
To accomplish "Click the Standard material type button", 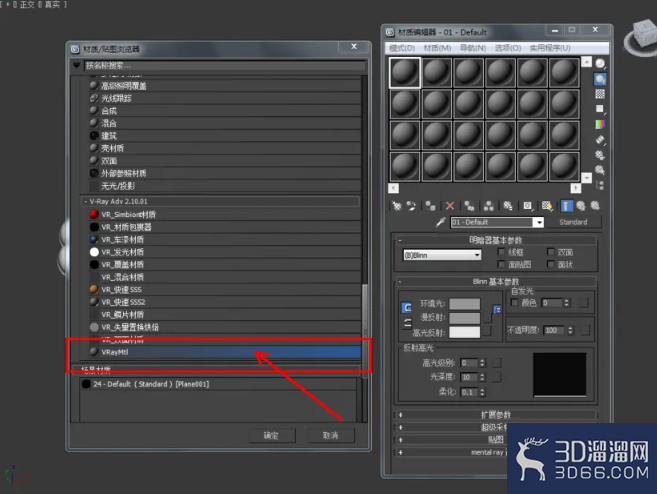I will pyautogui.click(x=574, y=222).
